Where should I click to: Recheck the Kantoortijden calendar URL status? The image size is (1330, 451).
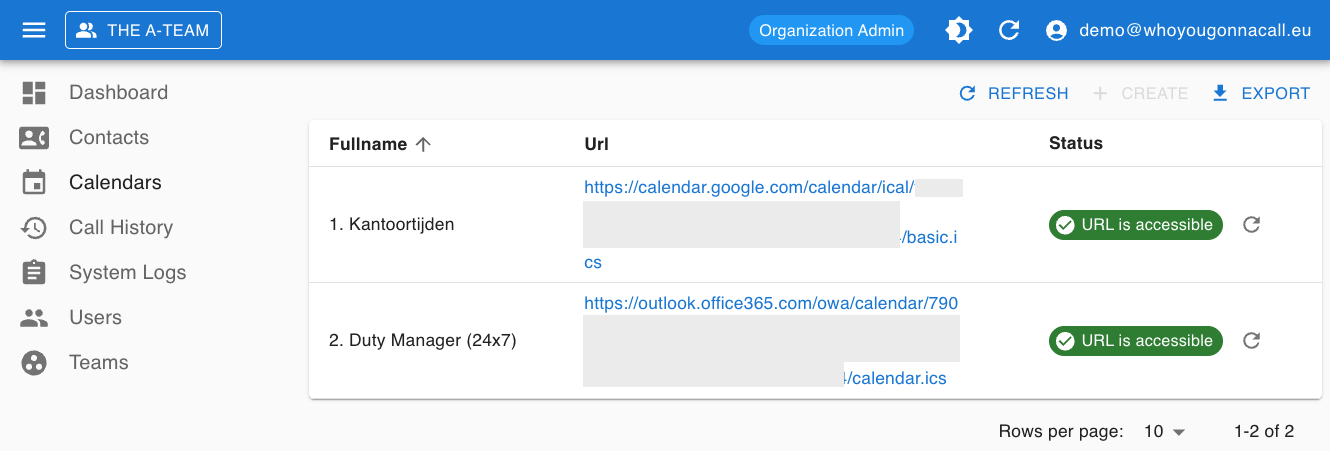[1251, 225]
